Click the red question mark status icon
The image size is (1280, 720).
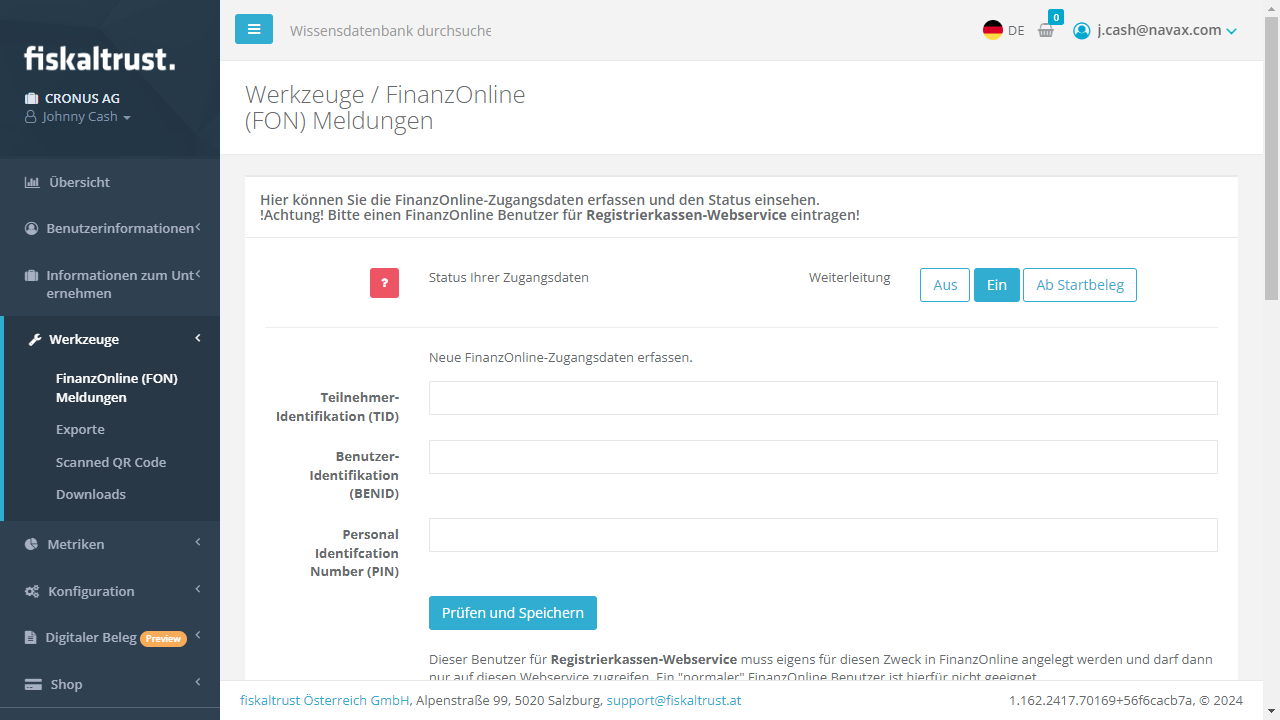point(384,283)
